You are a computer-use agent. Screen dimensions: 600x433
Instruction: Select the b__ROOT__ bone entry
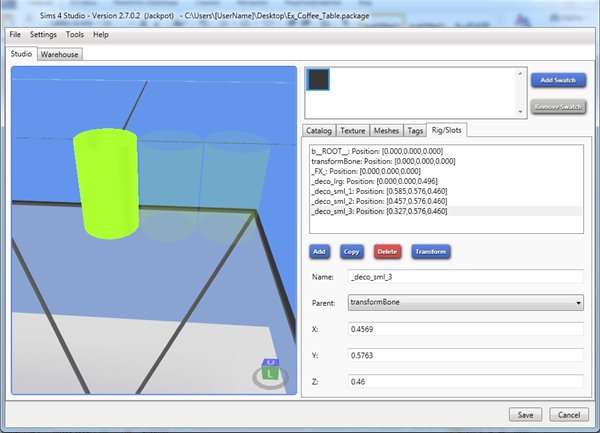(378, 151)
